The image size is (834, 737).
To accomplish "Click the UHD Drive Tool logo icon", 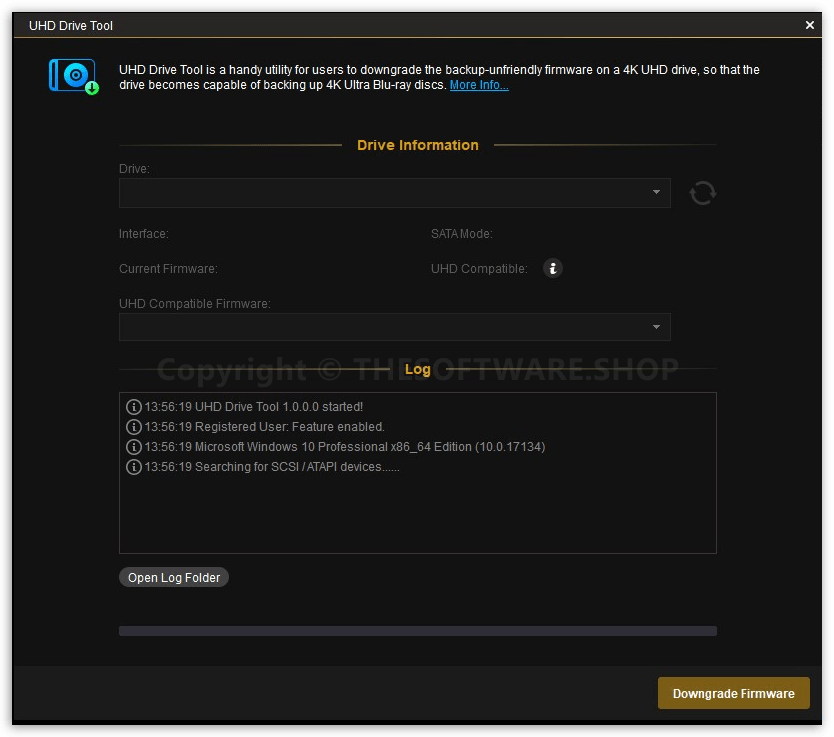I will (x=74, y=76).
